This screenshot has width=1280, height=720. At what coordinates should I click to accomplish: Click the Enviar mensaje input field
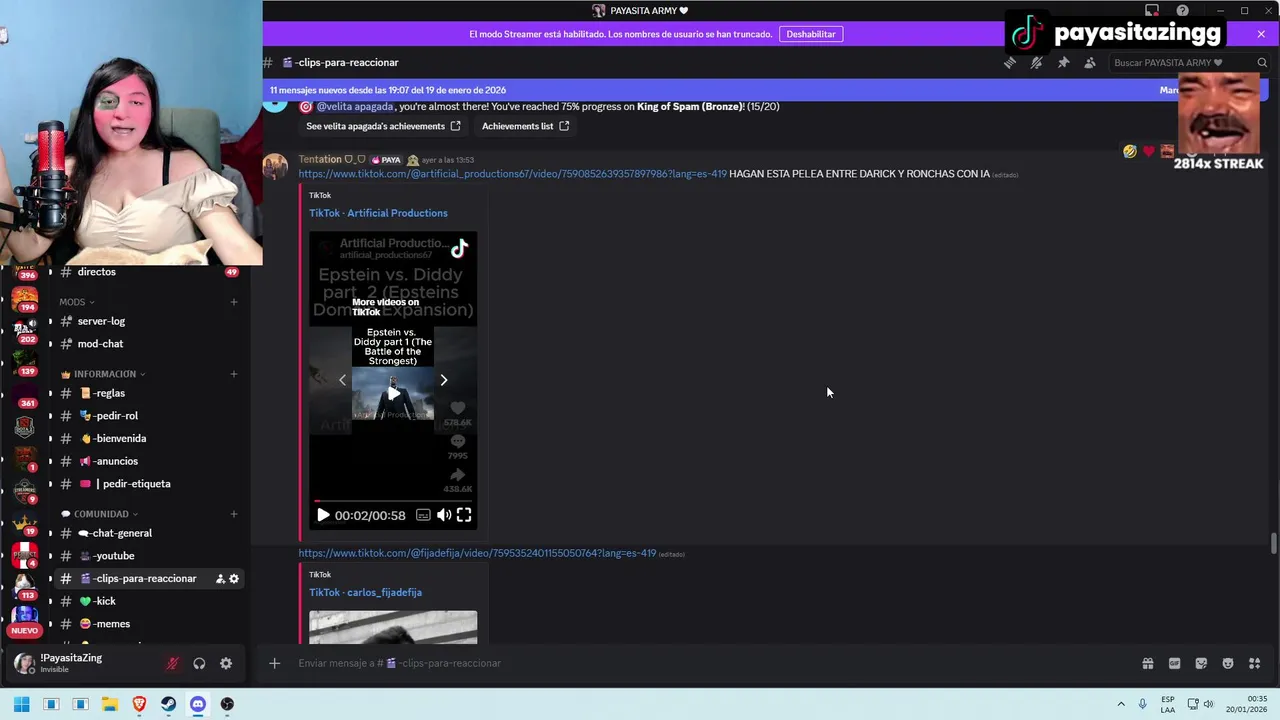point(700,663)
